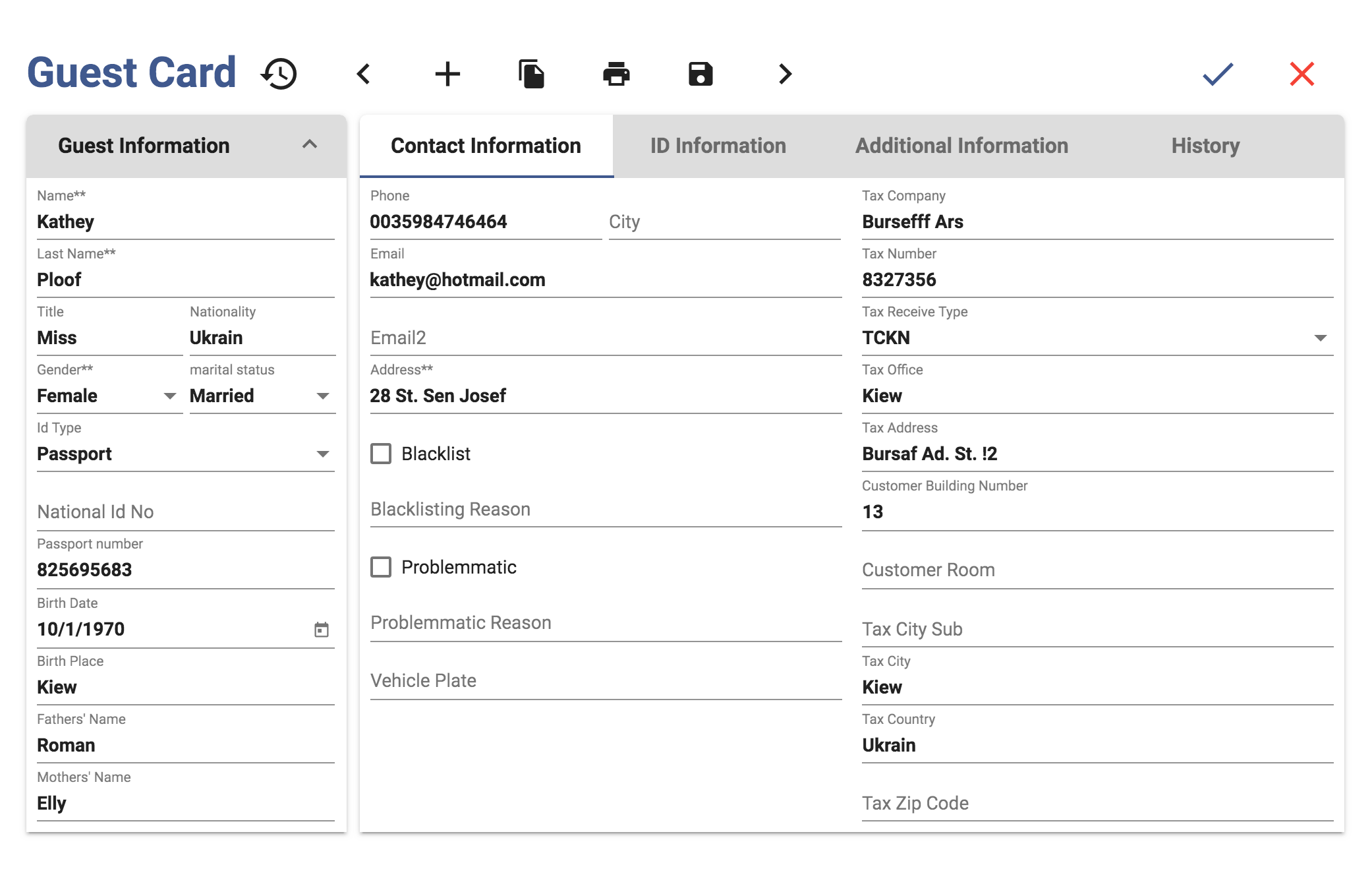Open the Id Type Passport dropdown
This screenshot has width=1372, height=894.
click(x=186, y=454)
